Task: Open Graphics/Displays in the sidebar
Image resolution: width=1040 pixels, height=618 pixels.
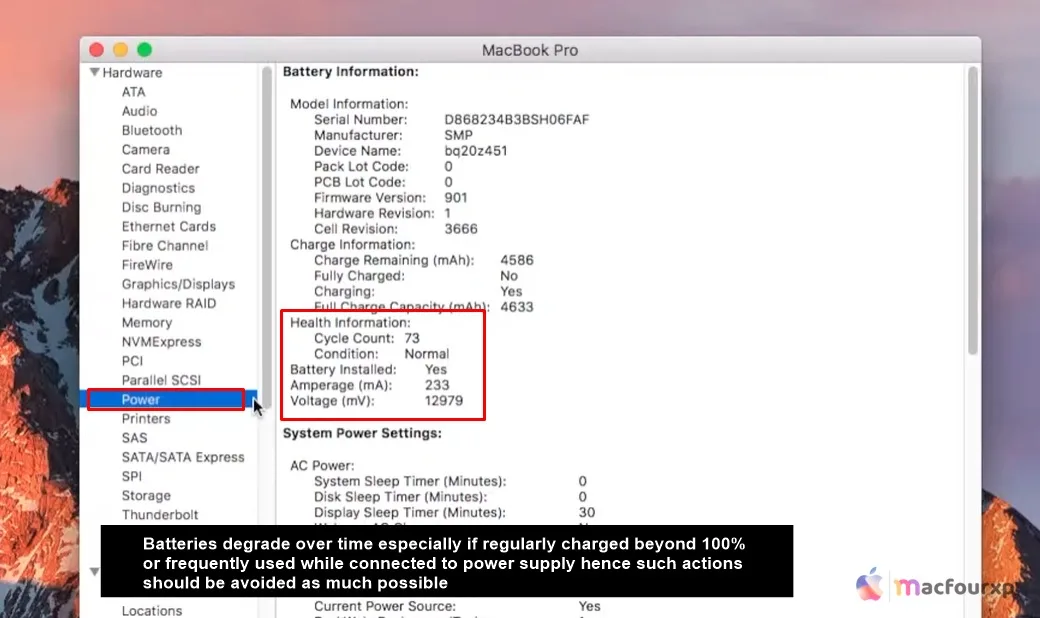Action: 178,284
